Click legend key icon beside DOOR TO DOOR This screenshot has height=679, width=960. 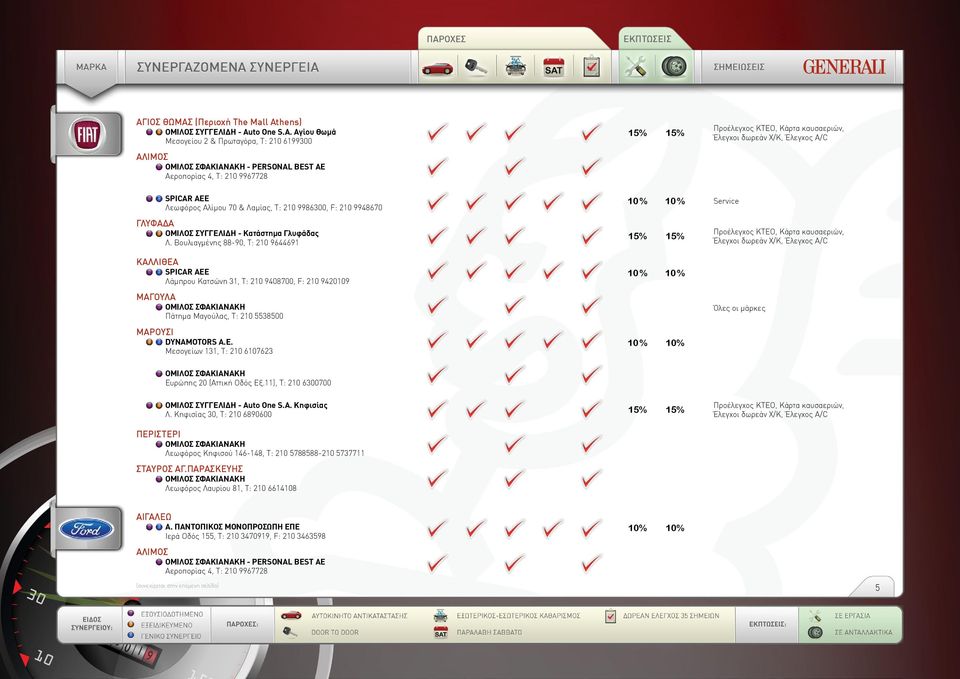[x=290, y=632]
